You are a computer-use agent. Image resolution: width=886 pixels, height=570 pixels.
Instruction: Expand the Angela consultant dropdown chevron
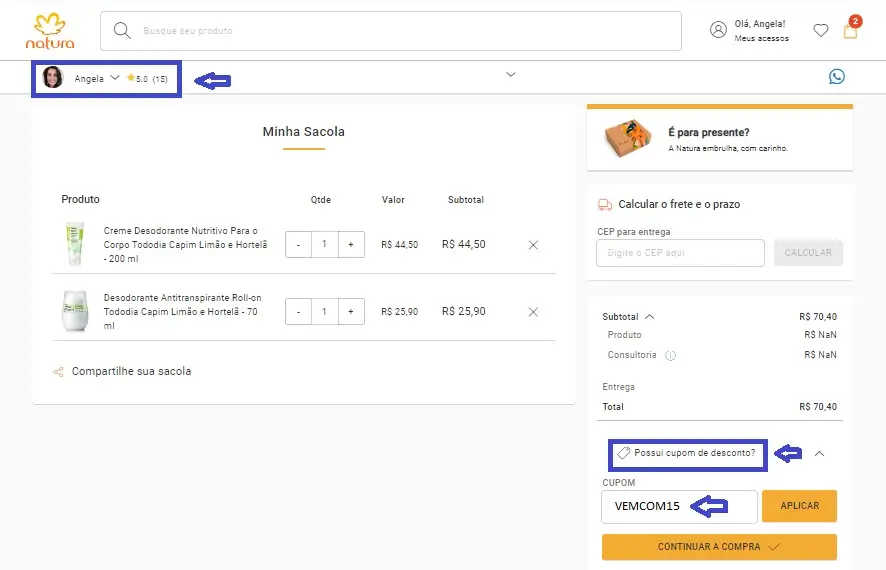coord(115,77)
